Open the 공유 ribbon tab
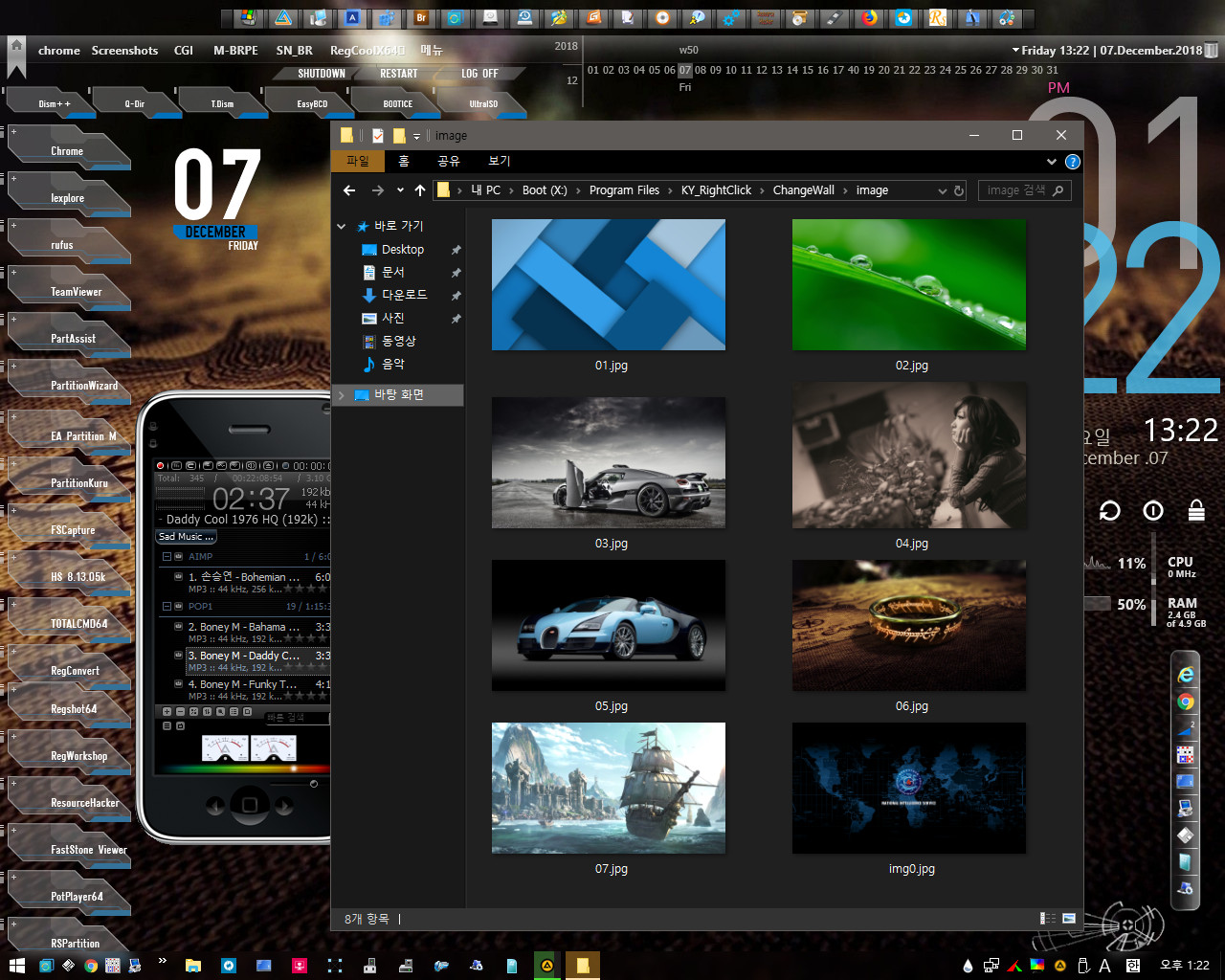 [x=449, y=161]
